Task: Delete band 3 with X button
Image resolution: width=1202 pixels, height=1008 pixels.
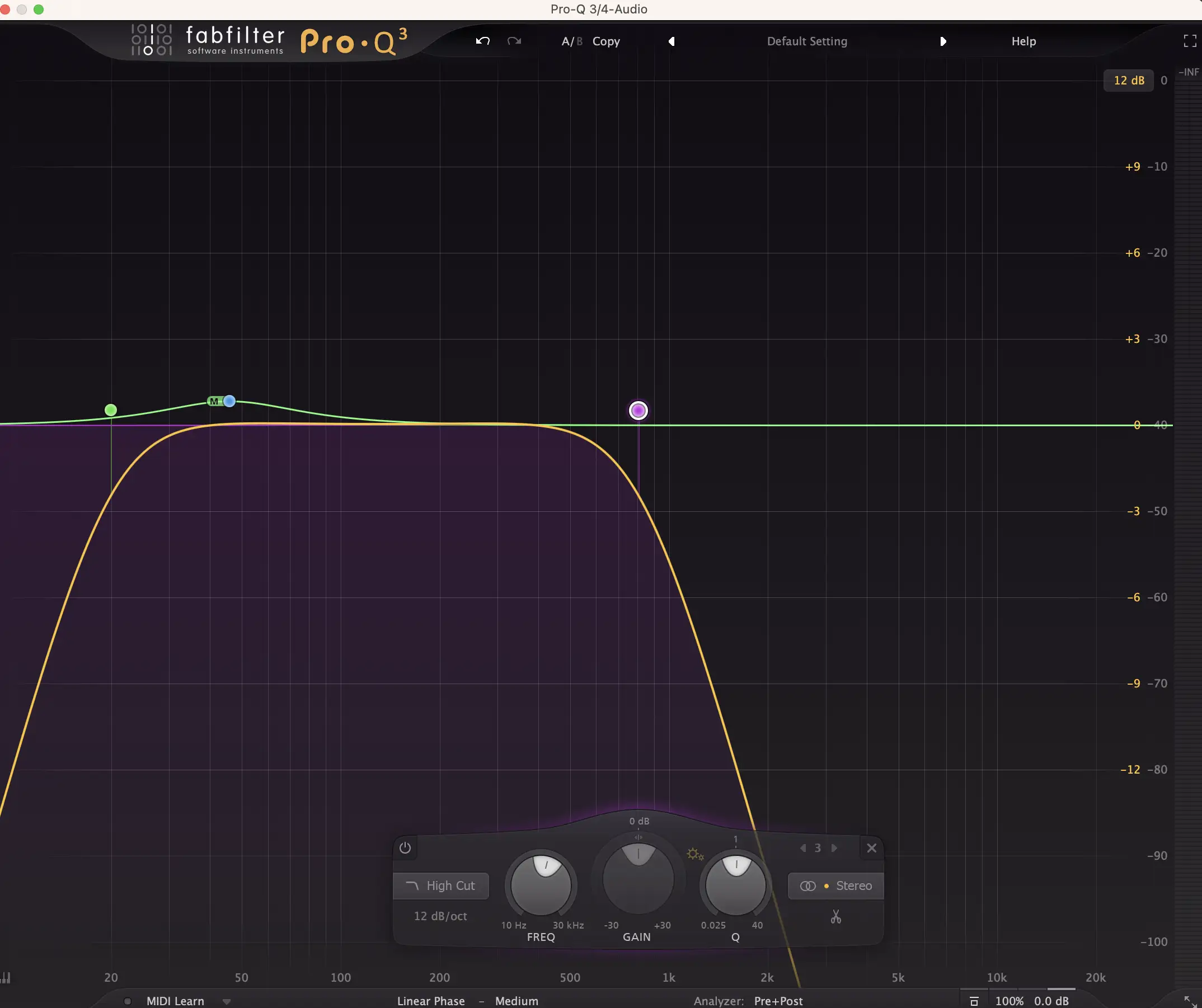Action: [871, 848]
